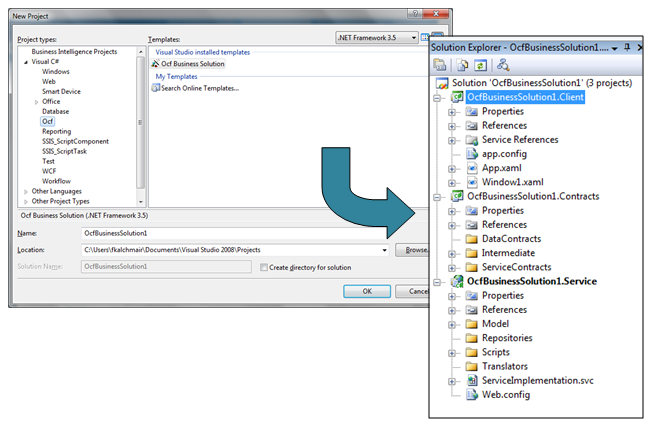
Task: Click the Search Online Templates icon
Action: [x=155, y=88]
